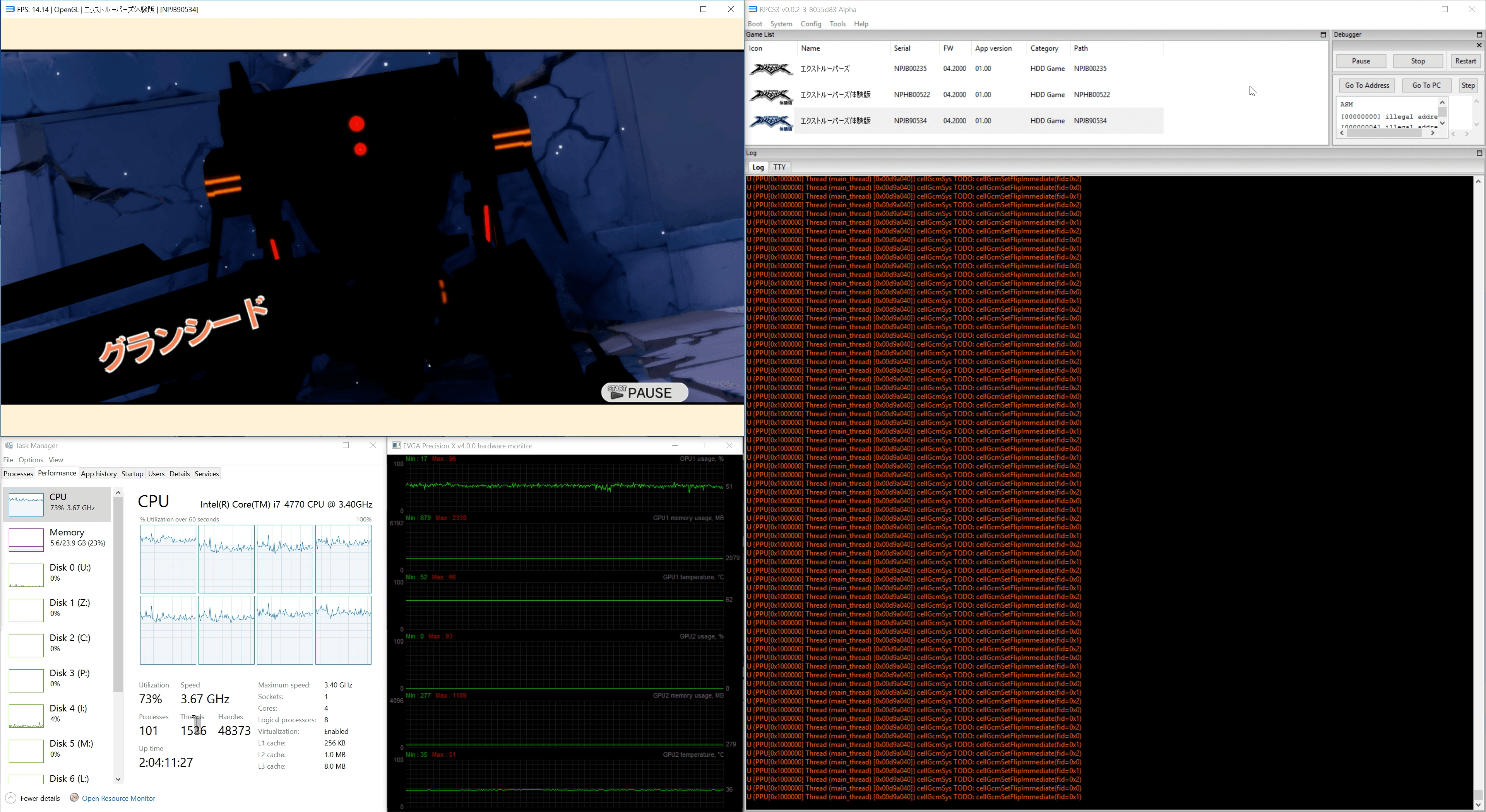1486x812 pixels.
Task: Click the Restart button in Debugger
Action: [1465, 61]
